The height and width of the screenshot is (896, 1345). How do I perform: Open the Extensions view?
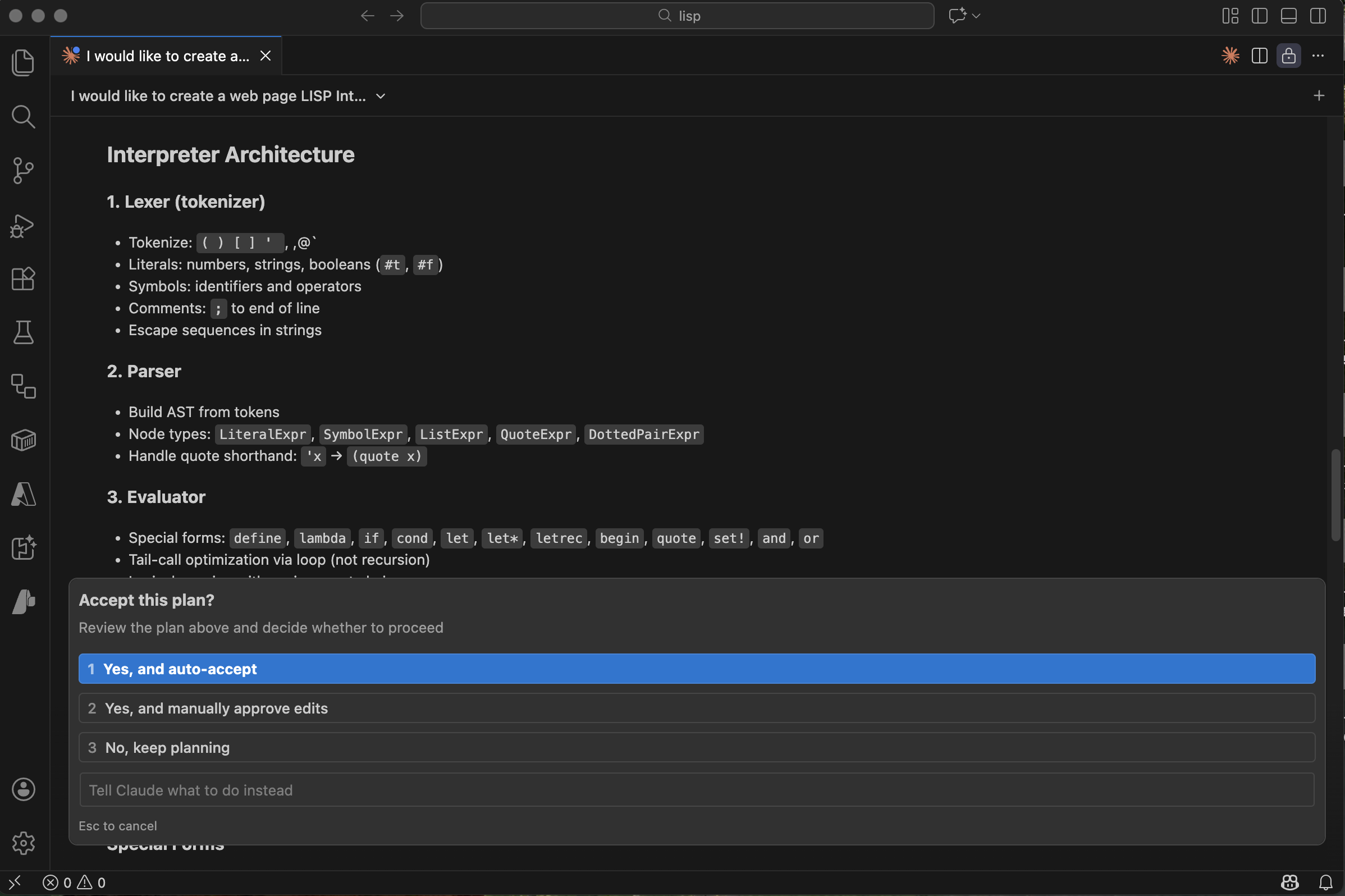pyautogui.click(x=23, y=279)
